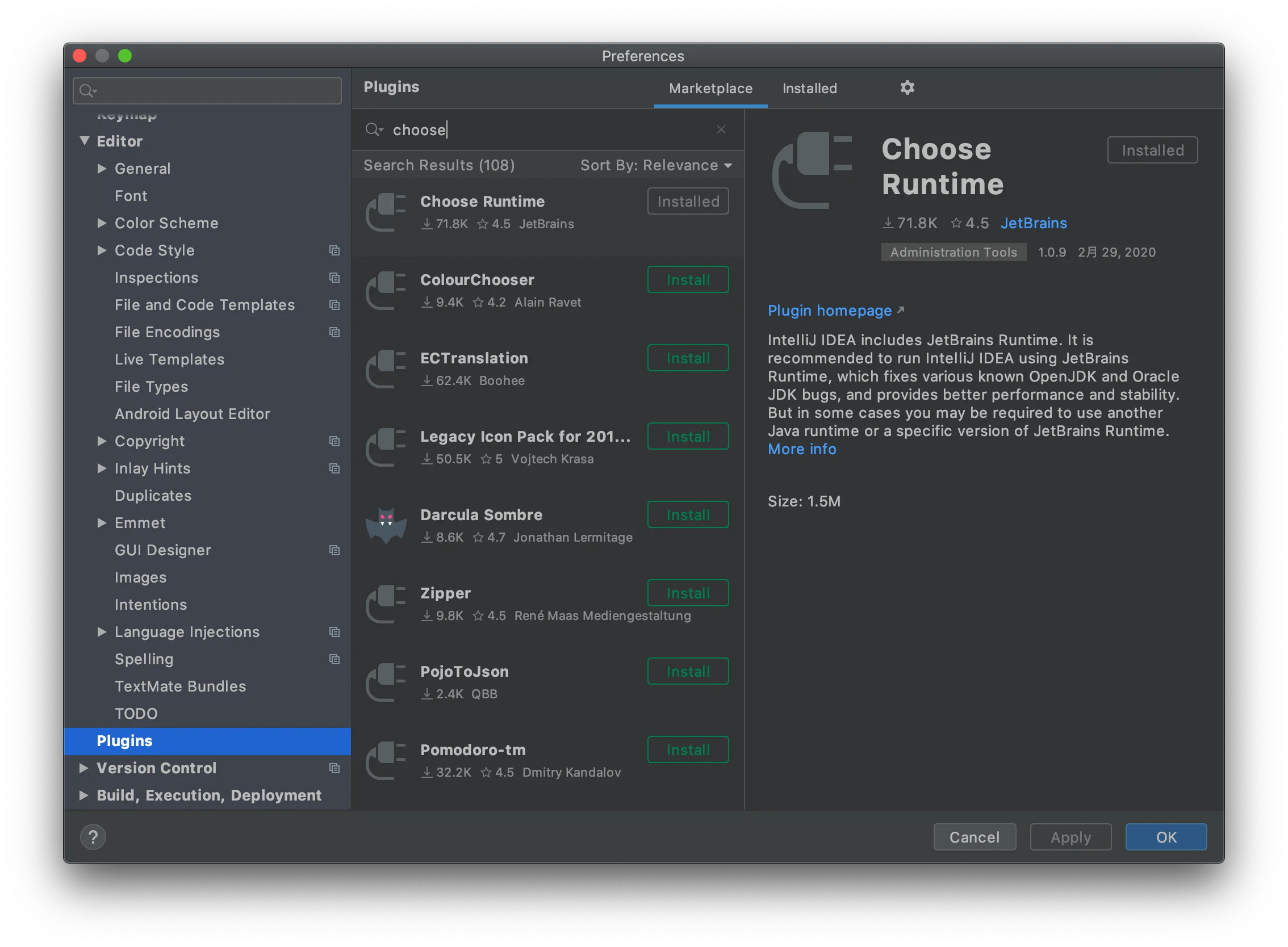Switch to the Installed tab
The width and height of the screenshot is (1288, 947).
point(809,88)
